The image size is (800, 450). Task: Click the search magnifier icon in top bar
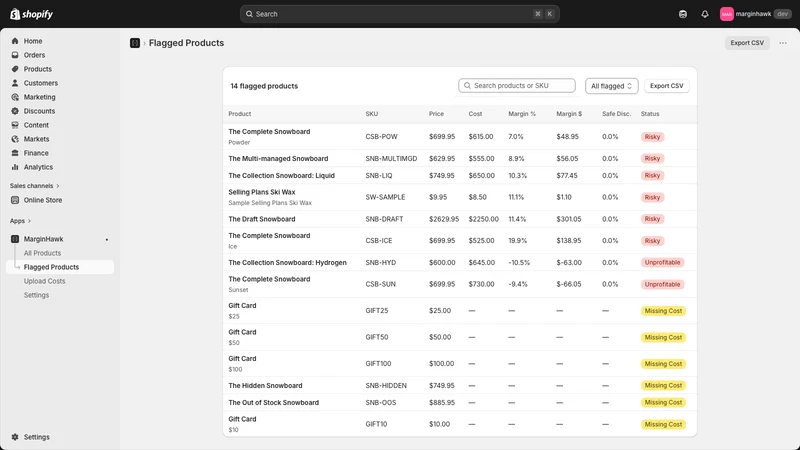click(249, 14)
